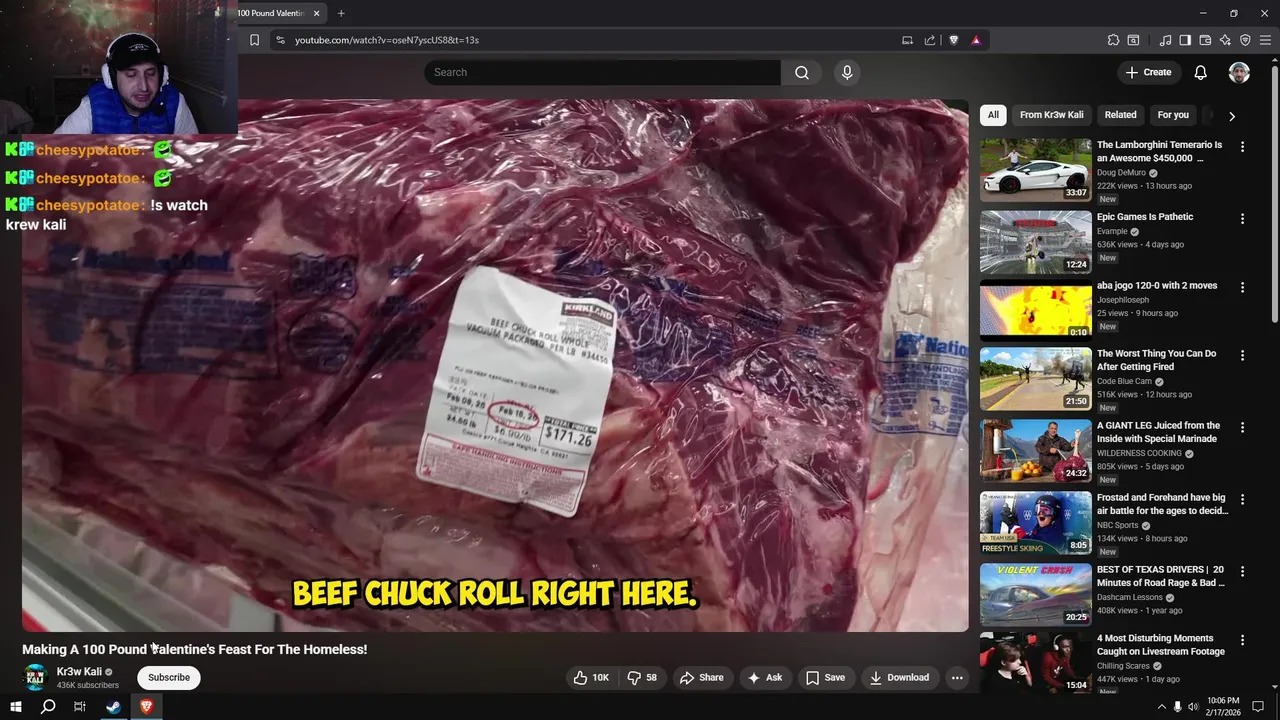Open the Kr3w Kali channel name link
1280x720 pixels.
click(79, 672)
